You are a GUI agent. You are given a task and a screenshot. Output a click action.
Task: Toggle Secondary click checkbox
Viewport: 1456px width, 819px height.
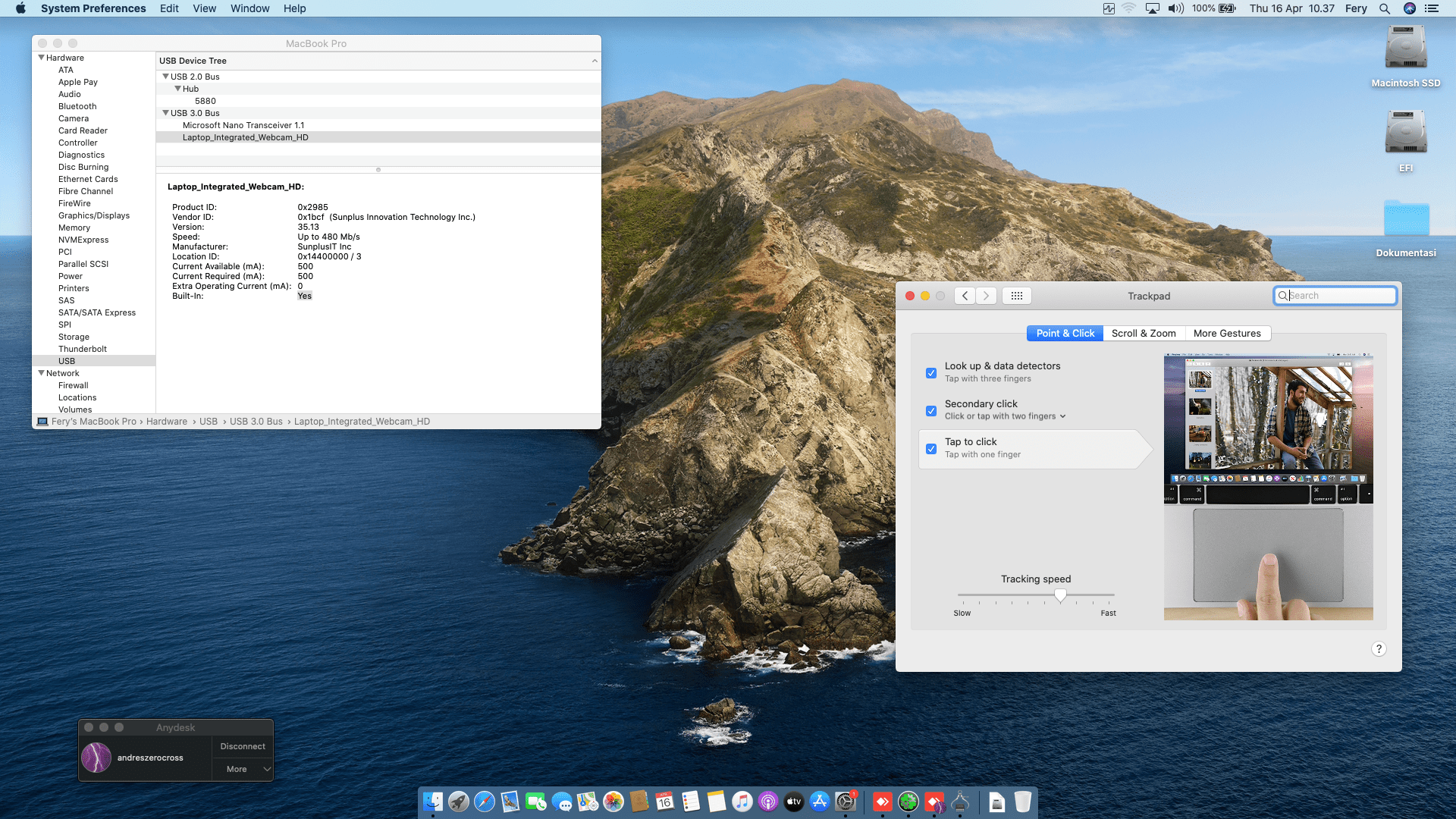[931, 411]
